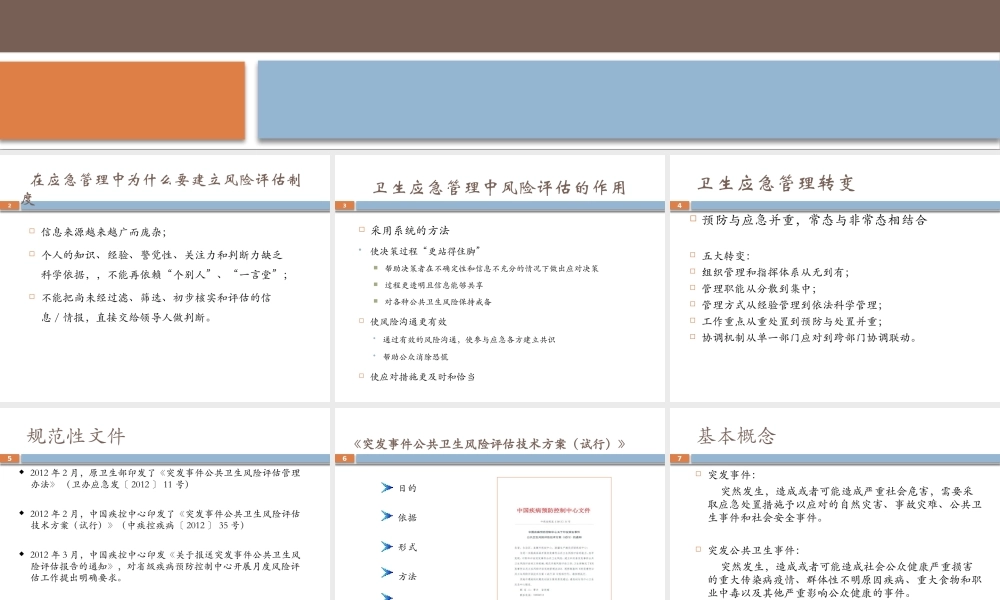Viewport: 1000px width, 600px height.
Task: Click the paragraph starting 2012年2月，中国疾控中心印发了
Action: (165, 520)
